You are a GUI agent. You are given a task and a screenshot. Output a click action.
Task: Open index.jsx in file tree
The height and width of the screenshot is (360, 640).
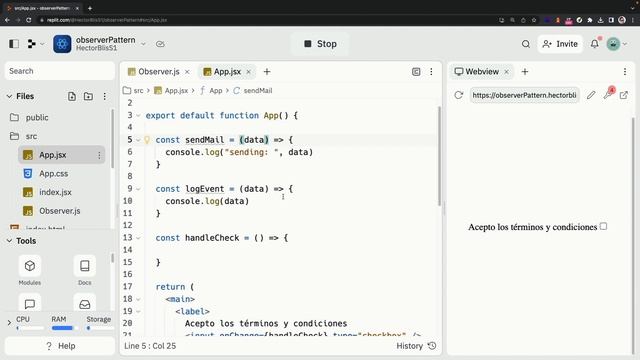[55, 192]
